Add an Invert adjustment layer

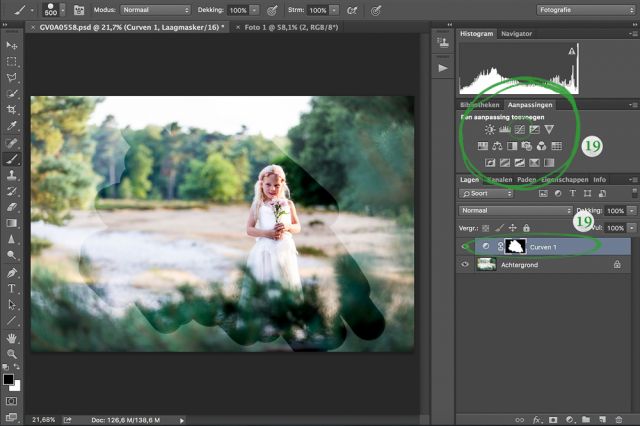490,163
